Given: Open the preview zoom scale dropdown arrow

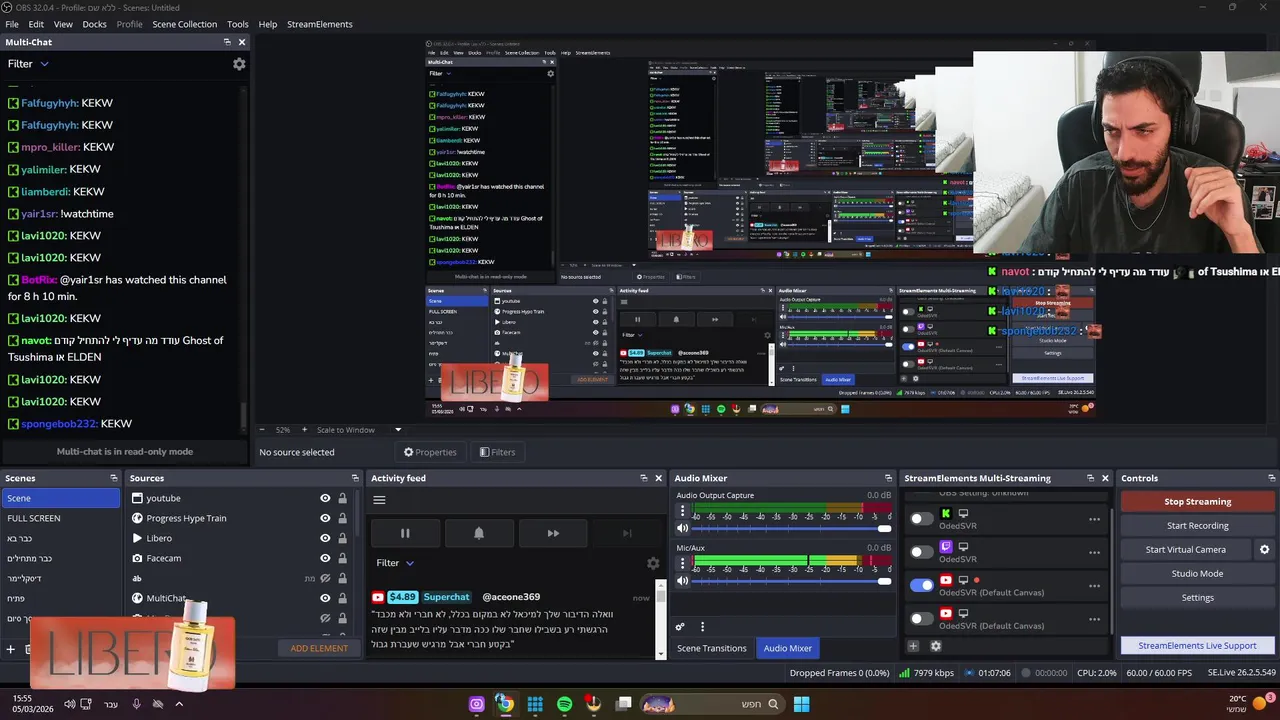Looking at the screenshot, I should 398,430.
